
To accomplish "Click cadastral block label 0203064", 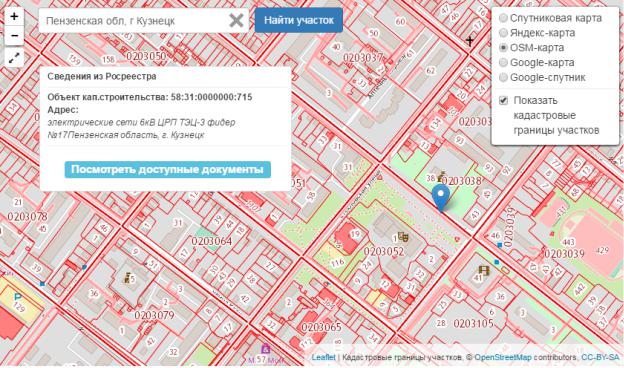I will tap(212, 241).
